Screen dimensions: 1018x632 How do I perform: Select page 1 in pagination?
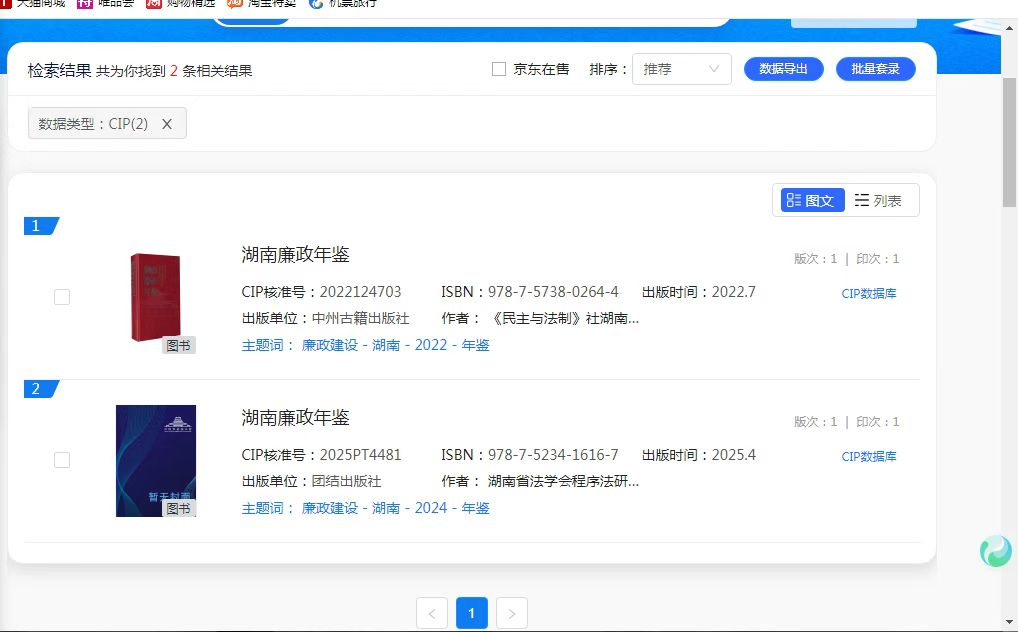click(471, 613)
